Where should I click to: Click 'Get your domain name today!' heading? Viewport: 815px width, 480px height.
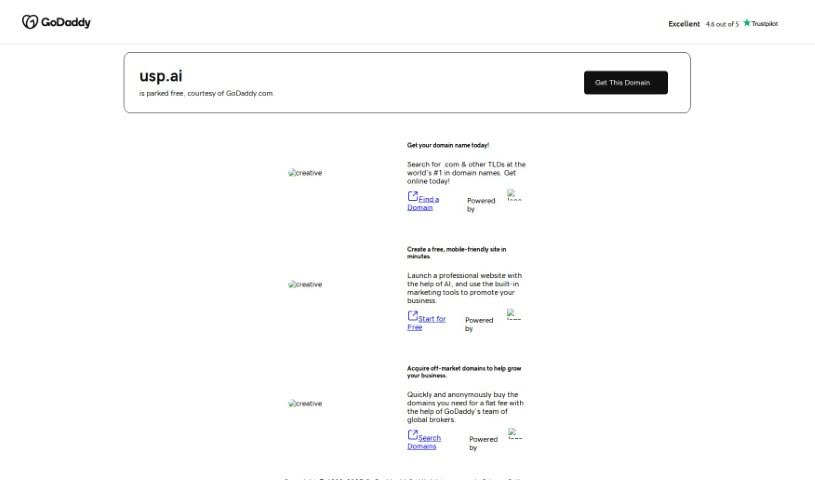(448, 145)
